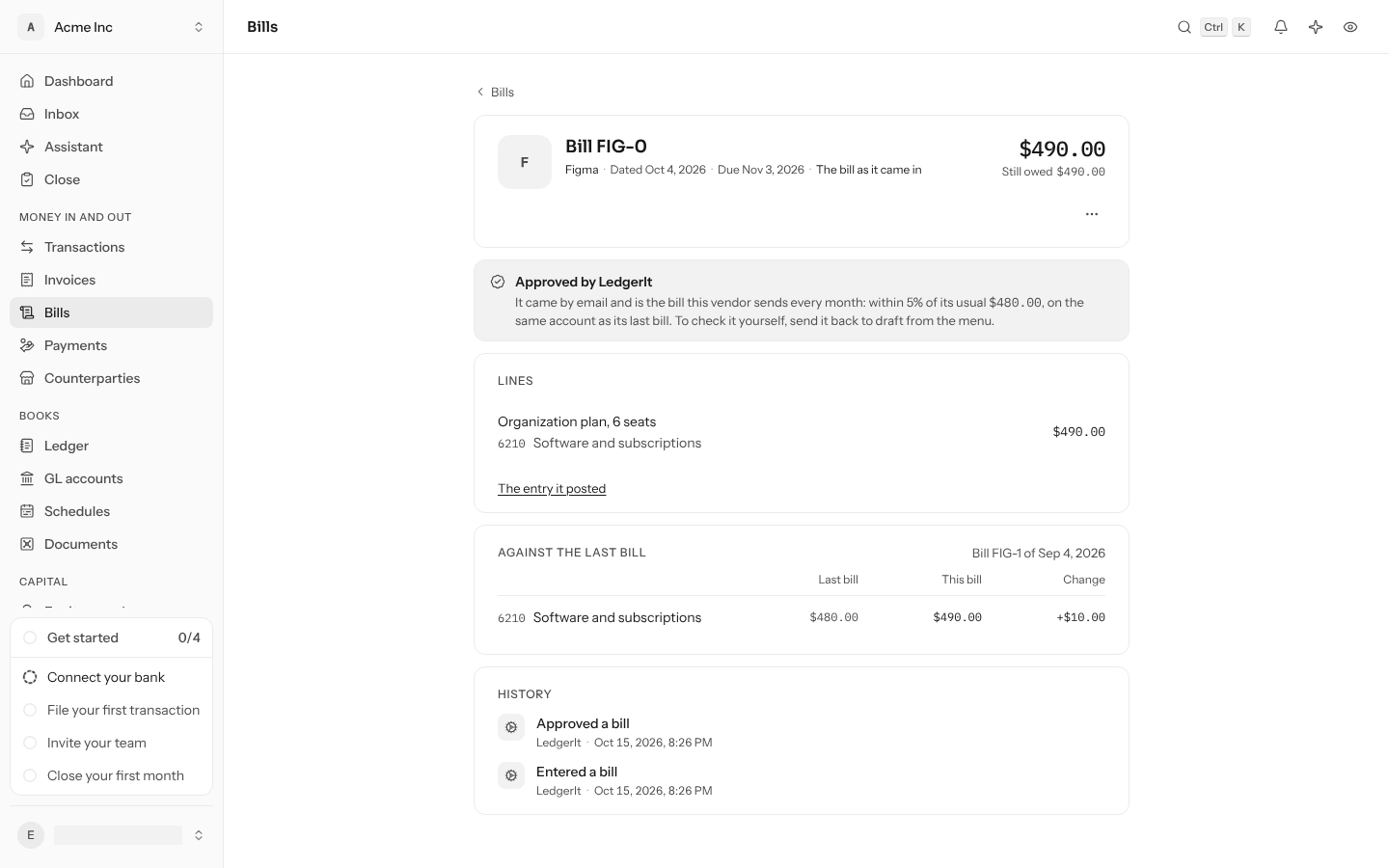Open Assistant in sidebar

(x=111, y=147)
